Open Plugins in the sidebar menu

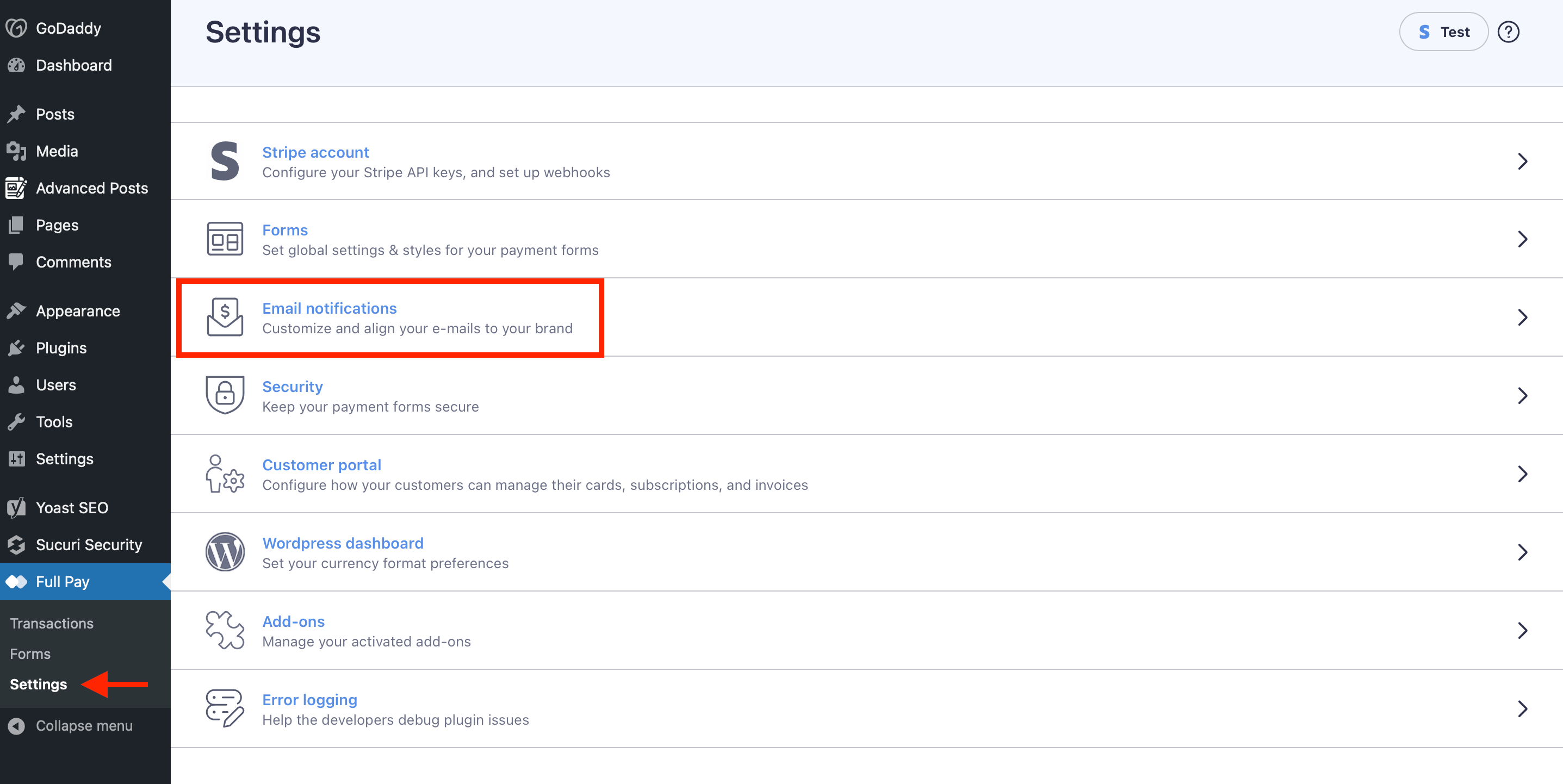(x=61, y=348)
